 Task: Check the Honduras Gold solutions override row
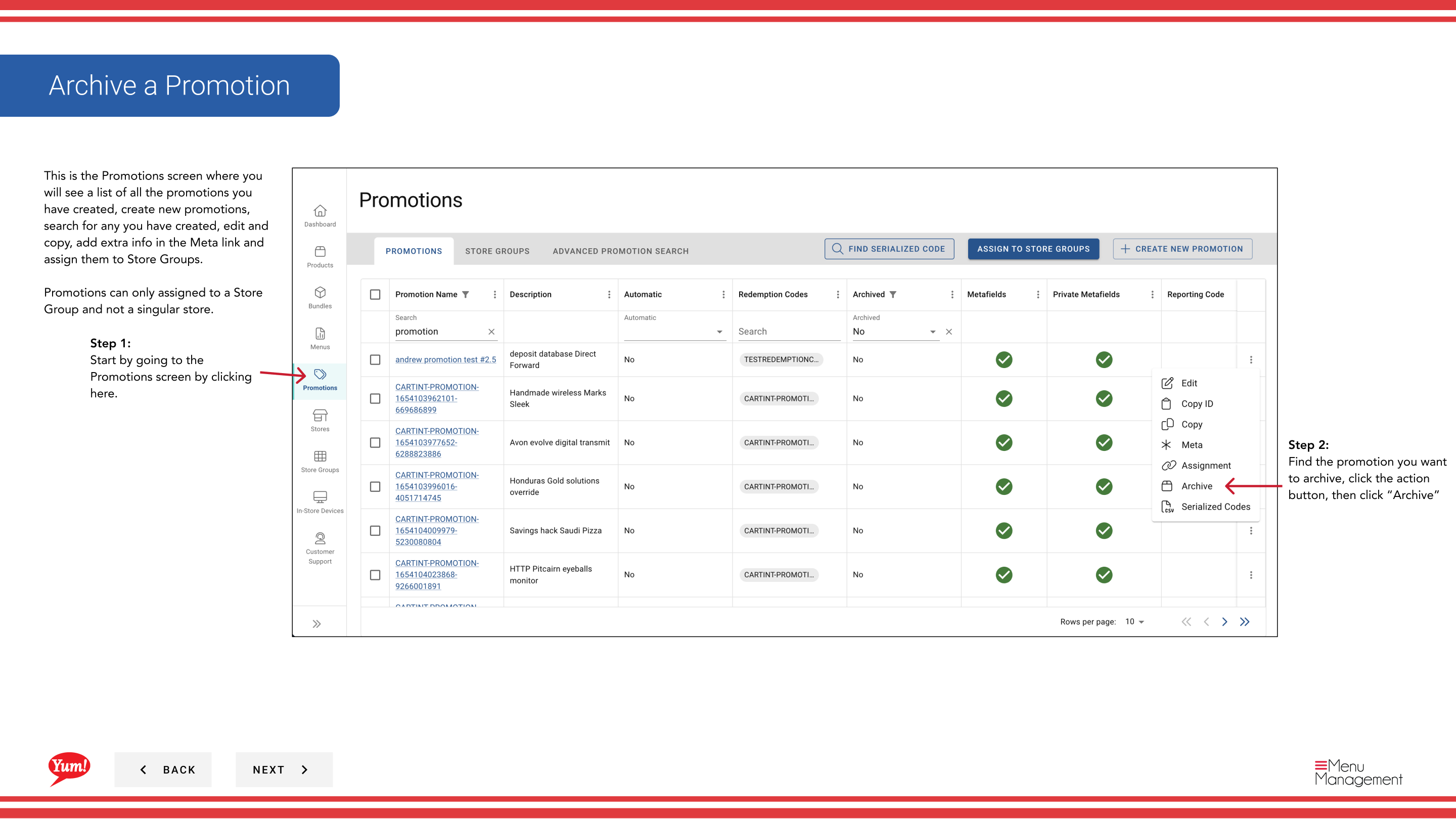point(375,487)
